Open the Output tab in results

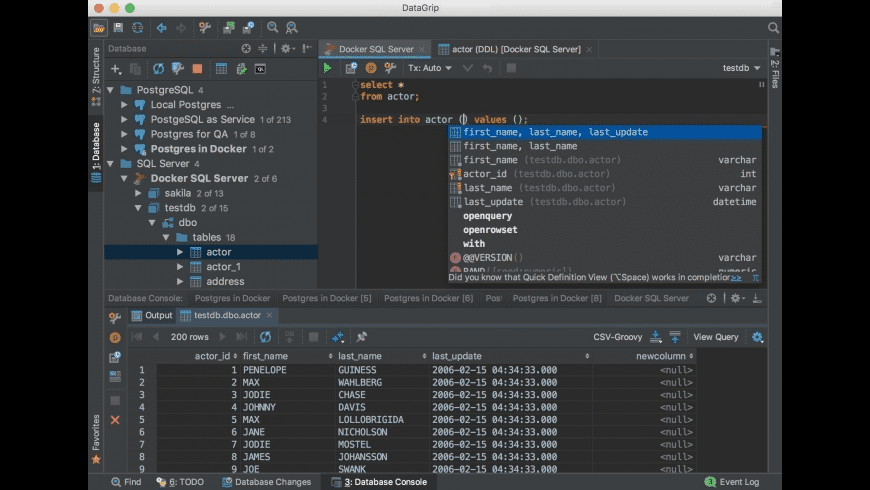click(151, 316)
